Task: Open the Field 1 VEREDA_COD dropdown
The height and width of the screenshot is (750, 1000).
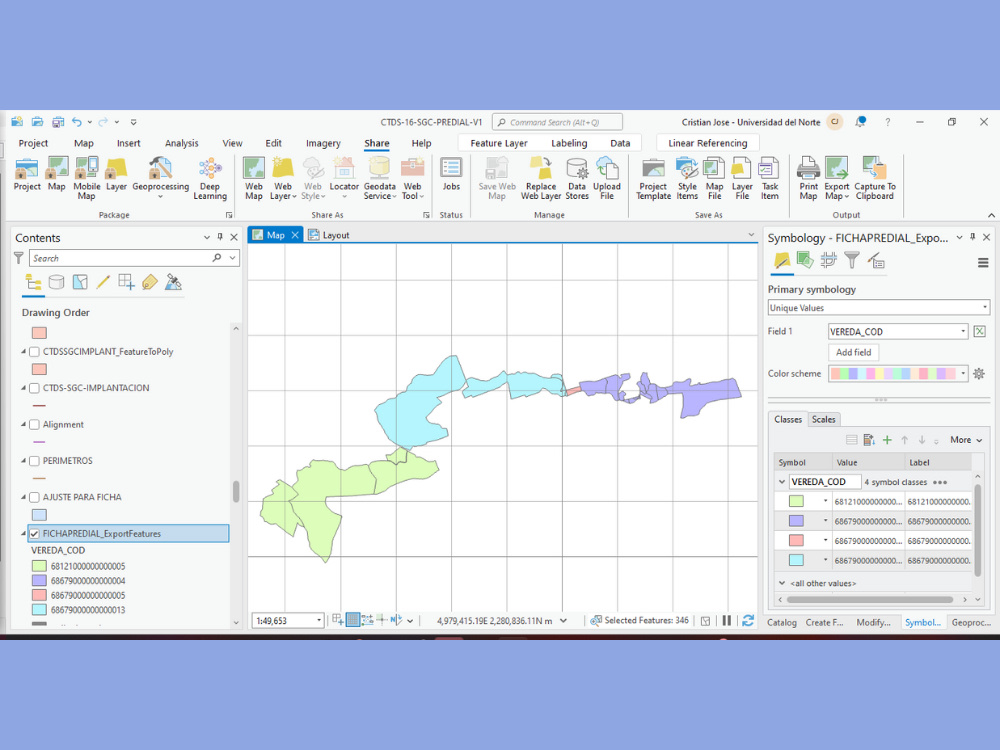Action: point(898,332)
